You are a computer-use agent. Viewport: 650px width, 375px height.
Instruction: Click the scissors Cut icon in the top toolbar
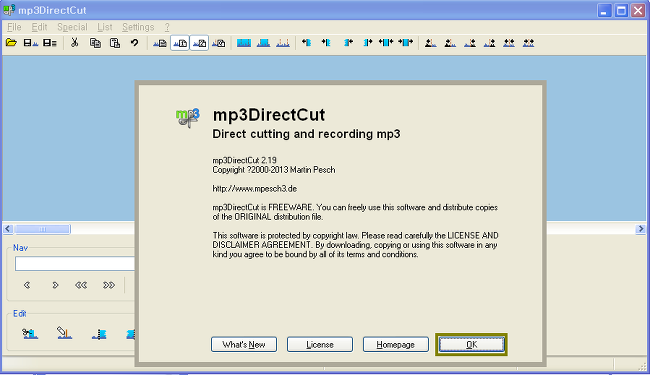coord(75,43)
